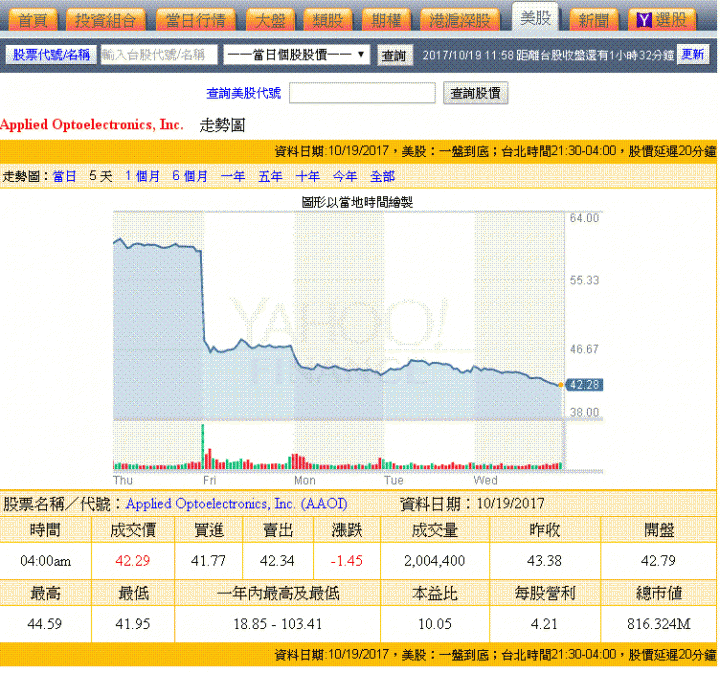This screenshot has height=673, width=720.
Task: Click the 每股營利 value 4.21
Action: [545, 624]
